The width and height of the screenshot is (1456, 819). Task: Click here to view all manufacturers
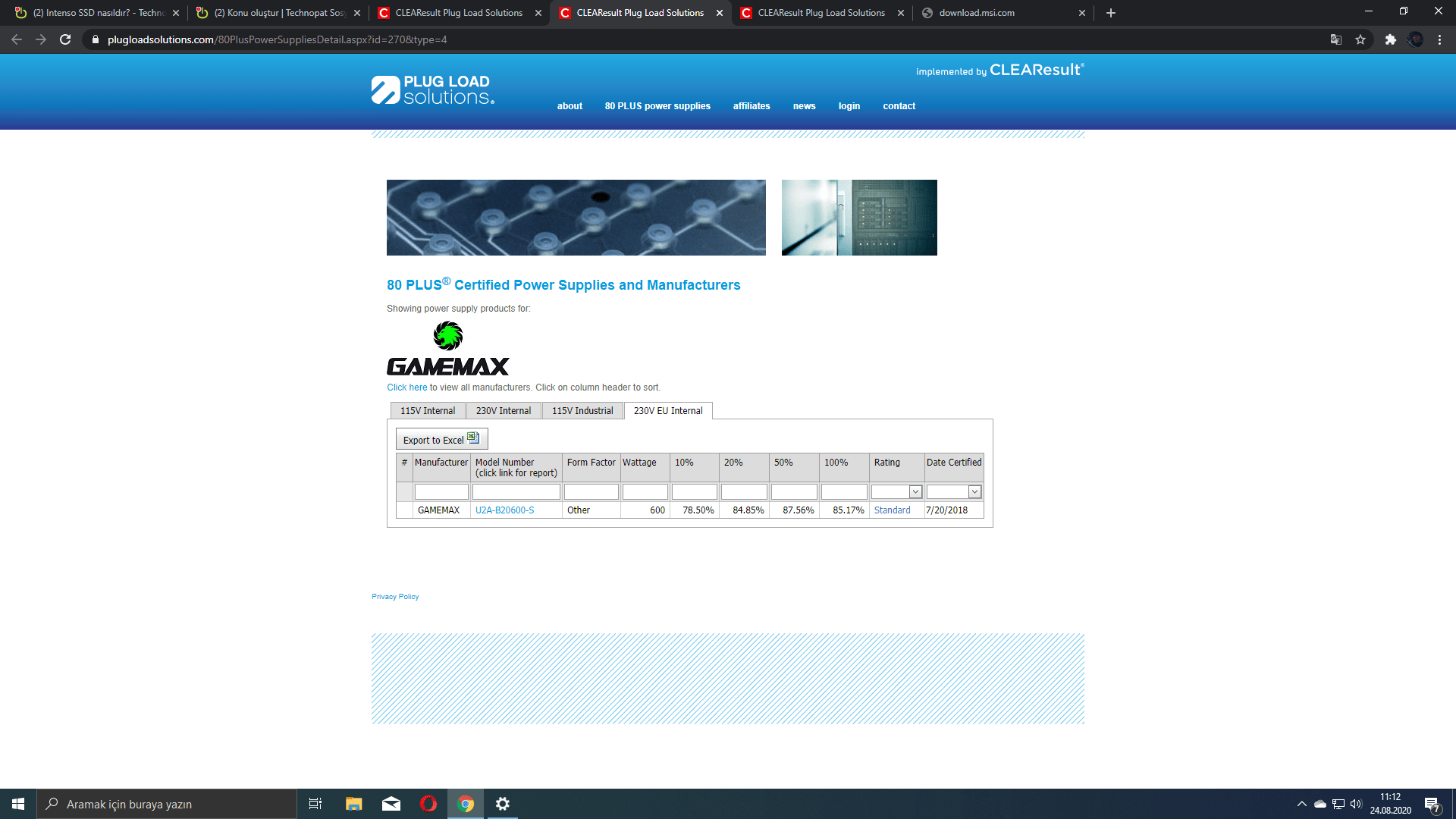[407, 388]
